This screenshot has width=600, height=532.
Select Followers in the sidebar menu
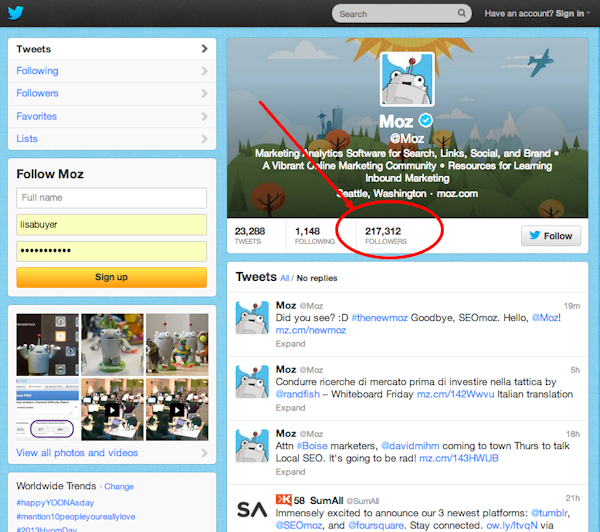coord(112,94)
